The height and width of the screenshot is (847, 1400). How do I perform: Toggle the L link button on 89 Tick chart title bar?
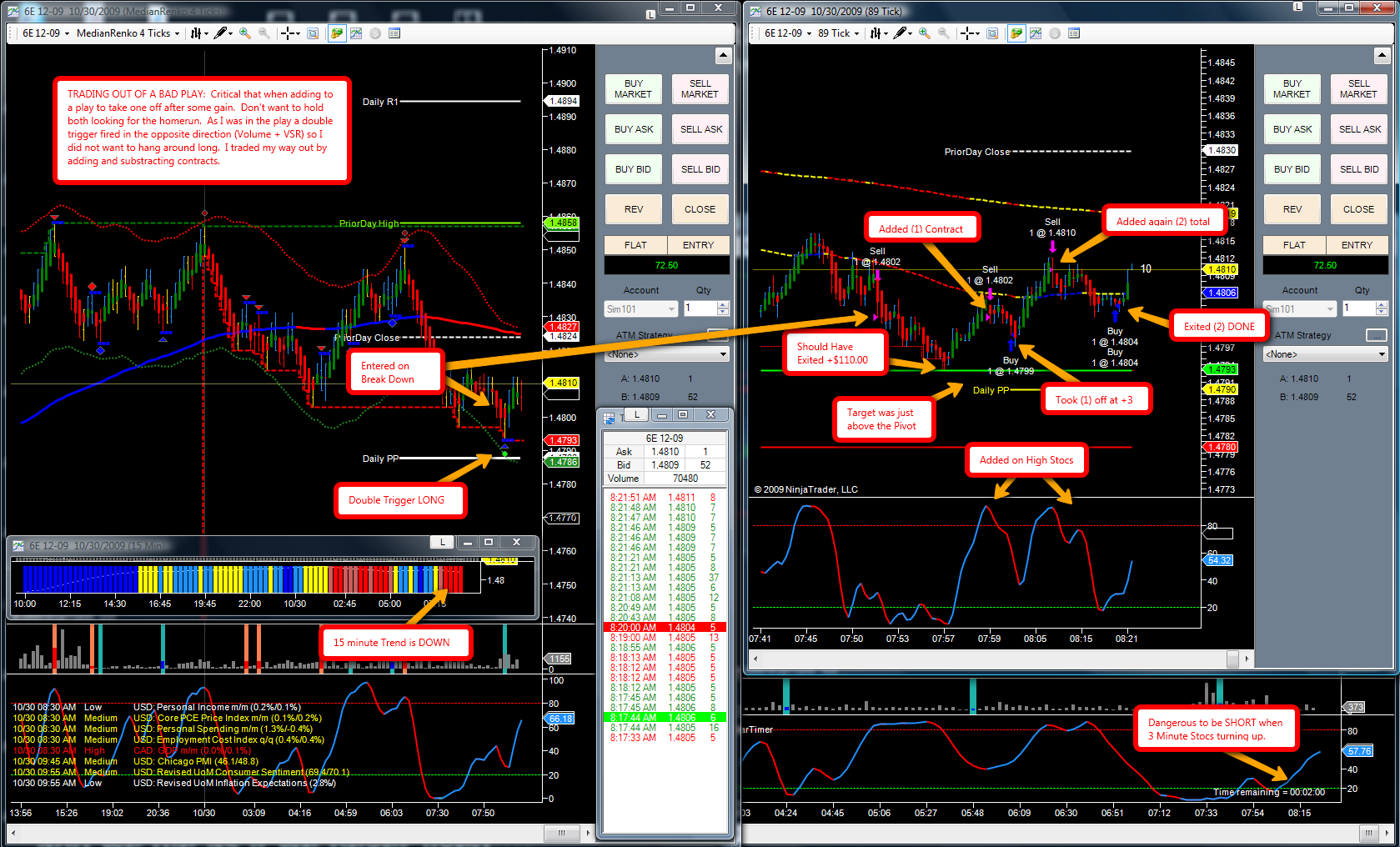[1298, 7]
